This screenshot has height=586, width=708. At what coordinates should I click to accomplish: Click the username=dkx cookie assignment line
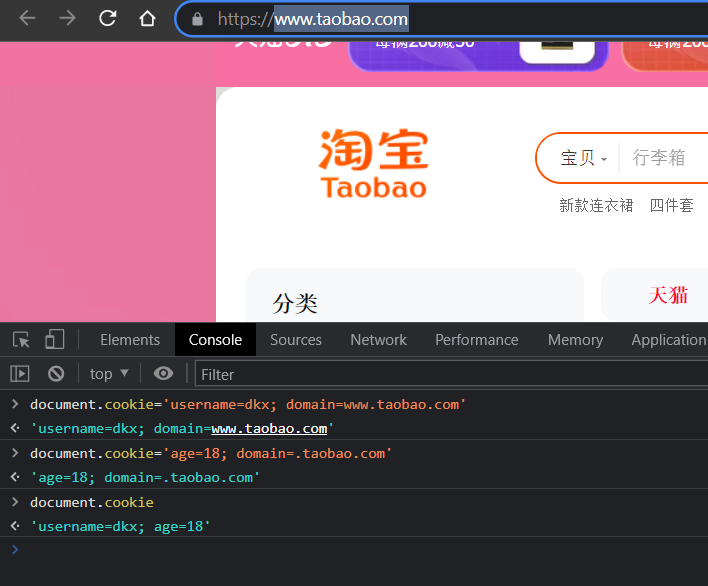pos(248,404)
